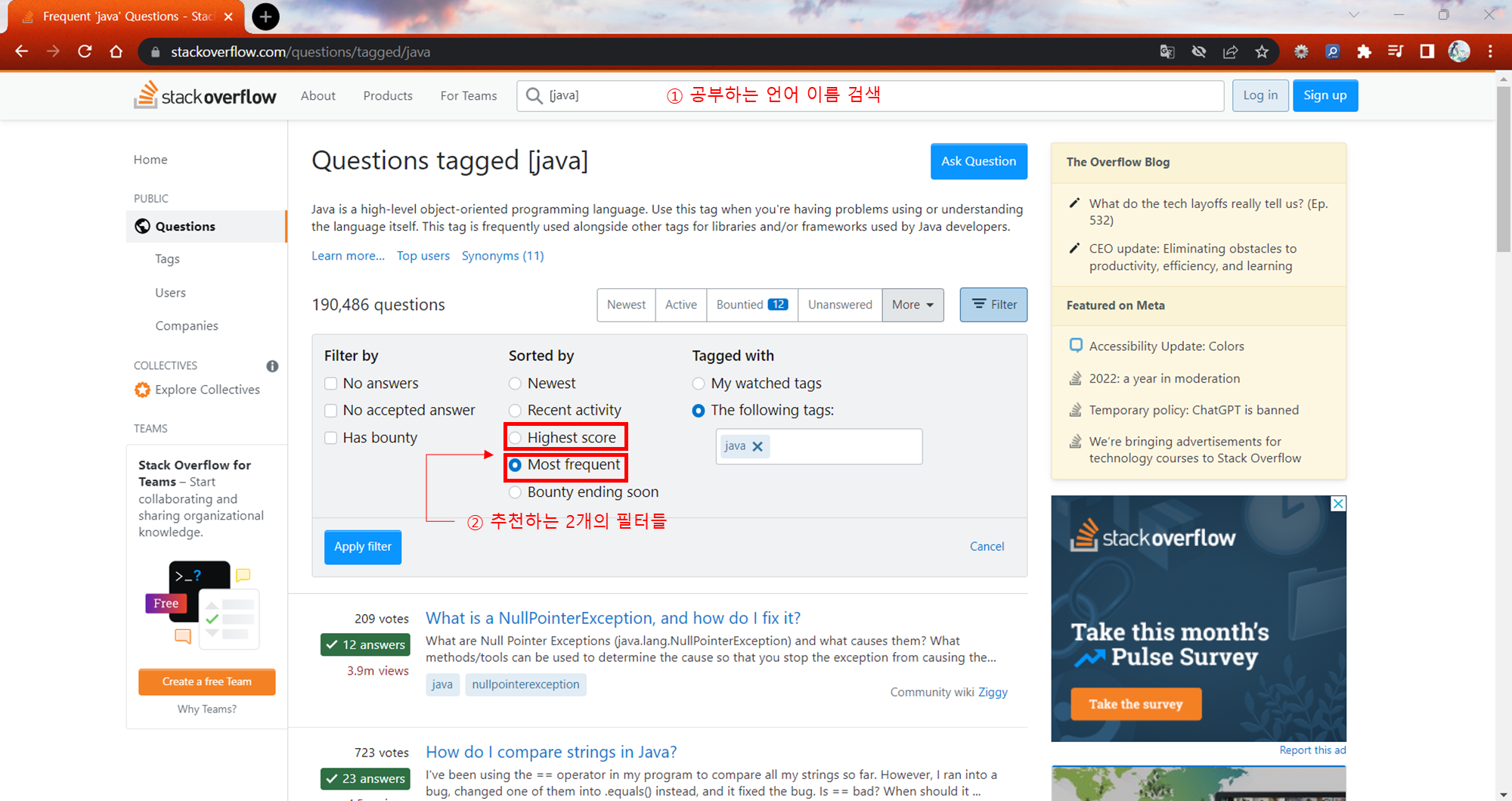Open the NullPointerException question

tap(613, 618)
